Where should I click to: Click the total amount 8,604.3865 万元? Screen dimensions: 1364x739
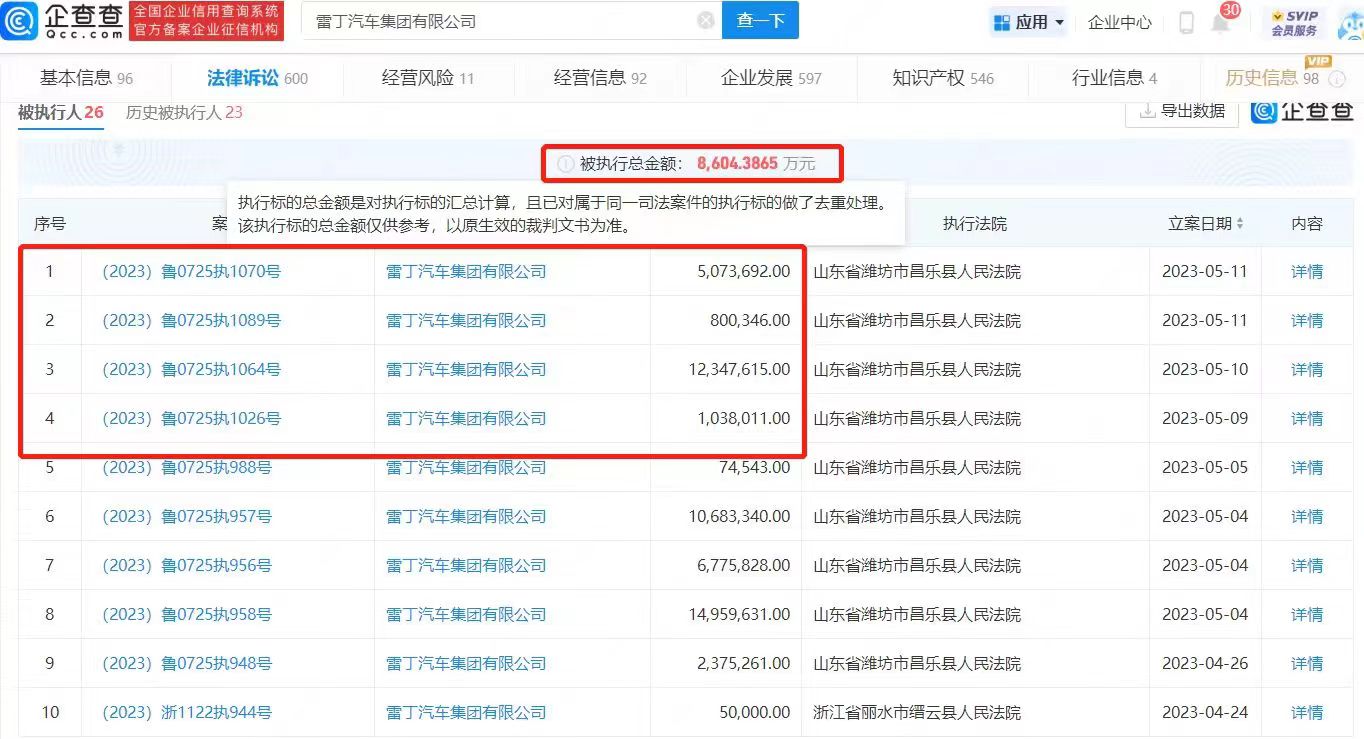click(x=756, y=163)
